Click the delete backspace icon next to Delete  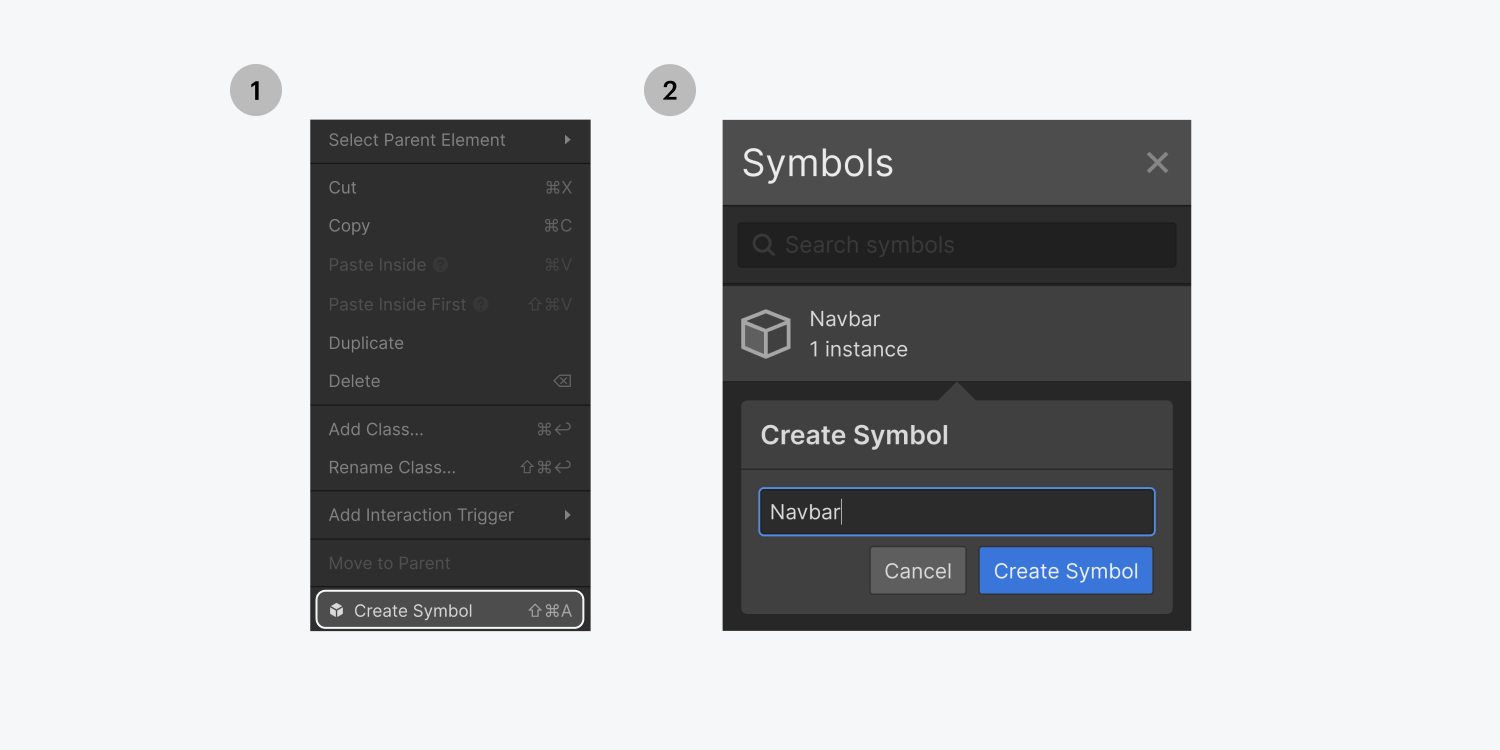coord(561,380)
